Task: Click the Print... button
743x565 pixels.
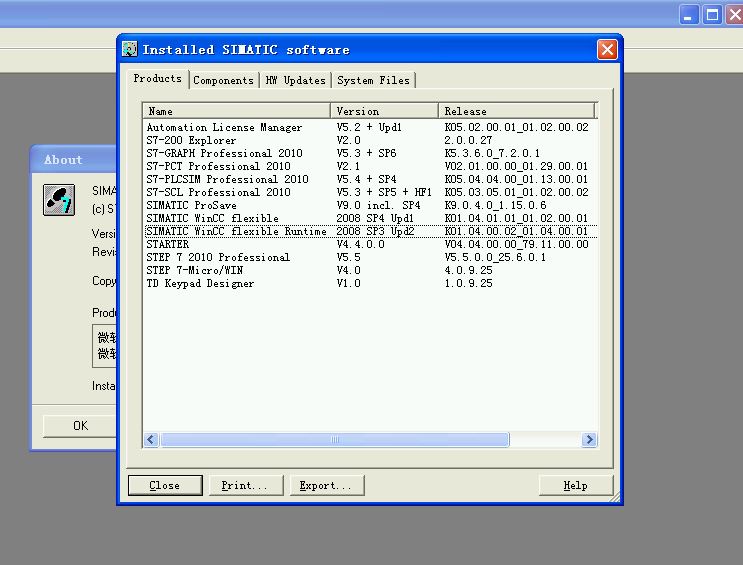Action: coord(246,485)
